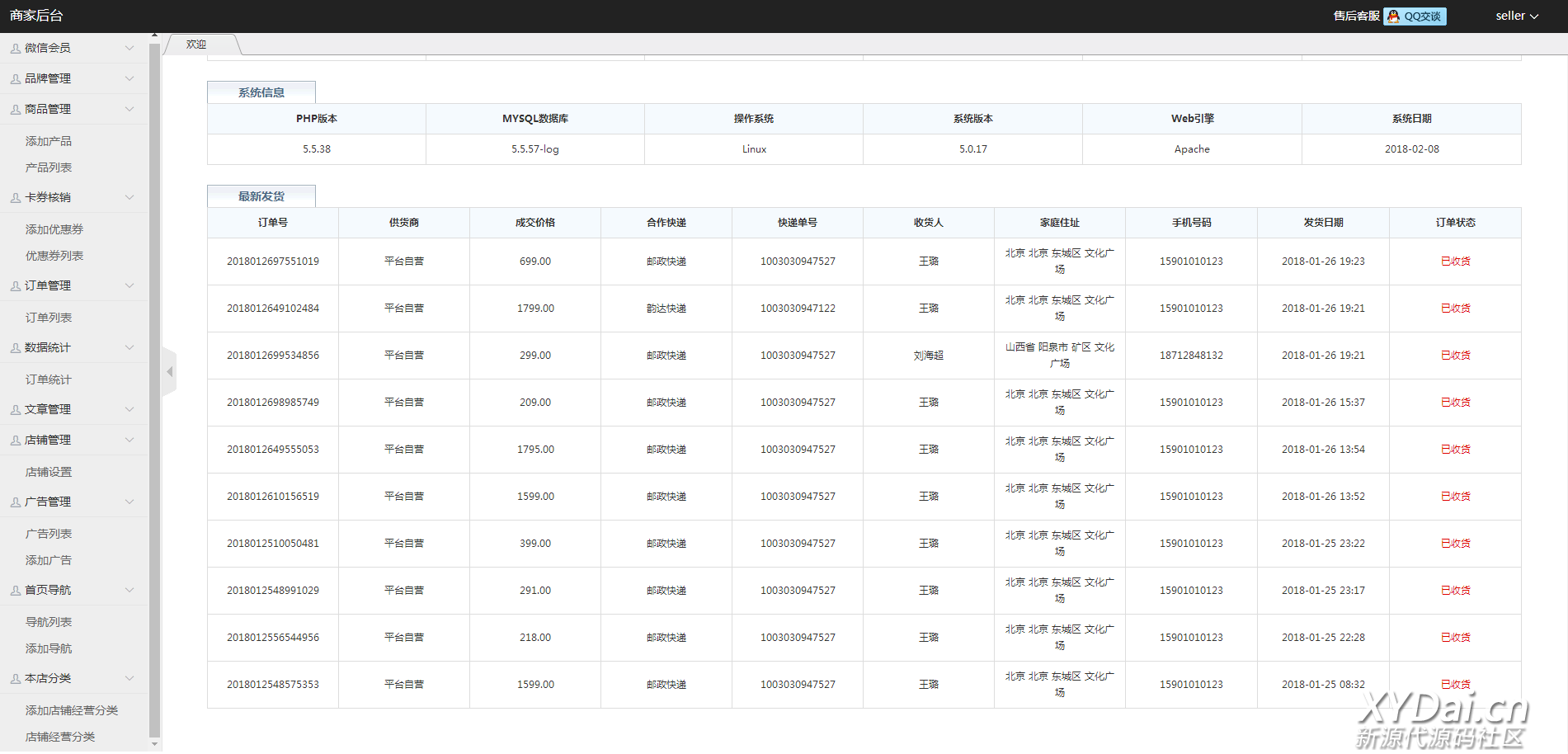Click the user icon beside 微信会员
This screenshot has width=1568, height=754.
tap(16, 49)
